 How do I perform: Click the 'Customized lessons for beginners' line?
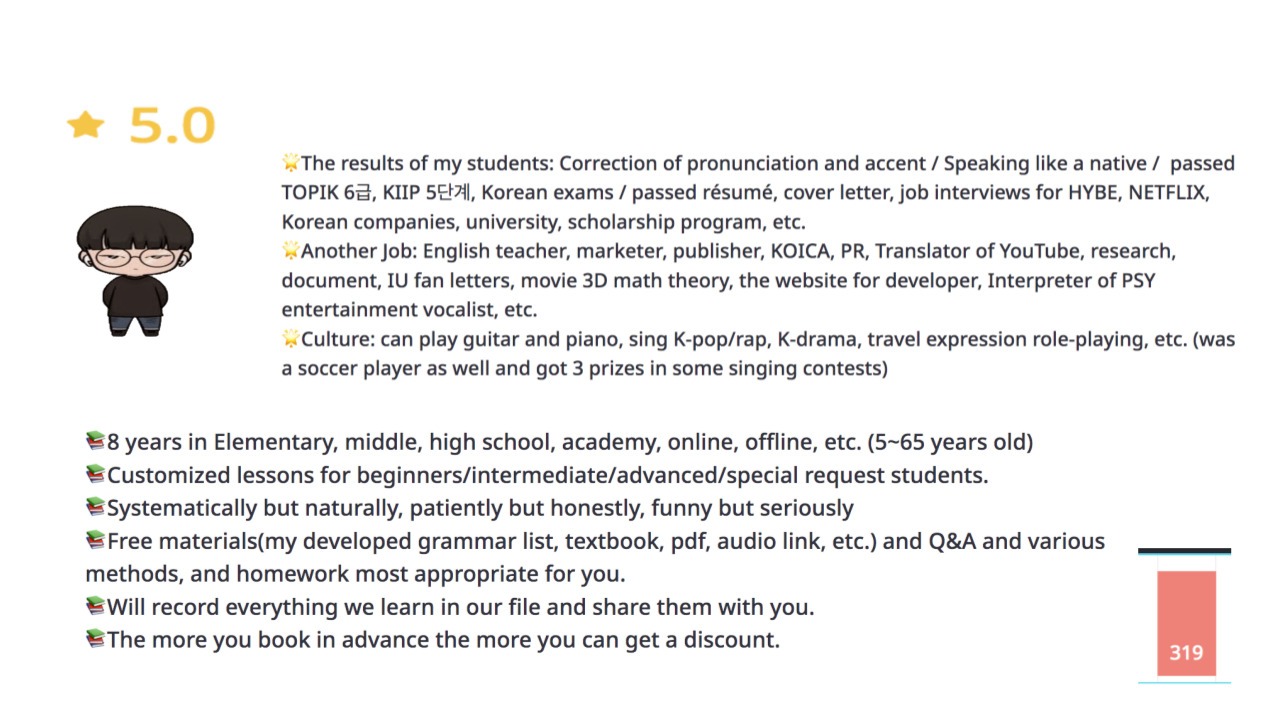pyautogui.click(x=548, y=475)
